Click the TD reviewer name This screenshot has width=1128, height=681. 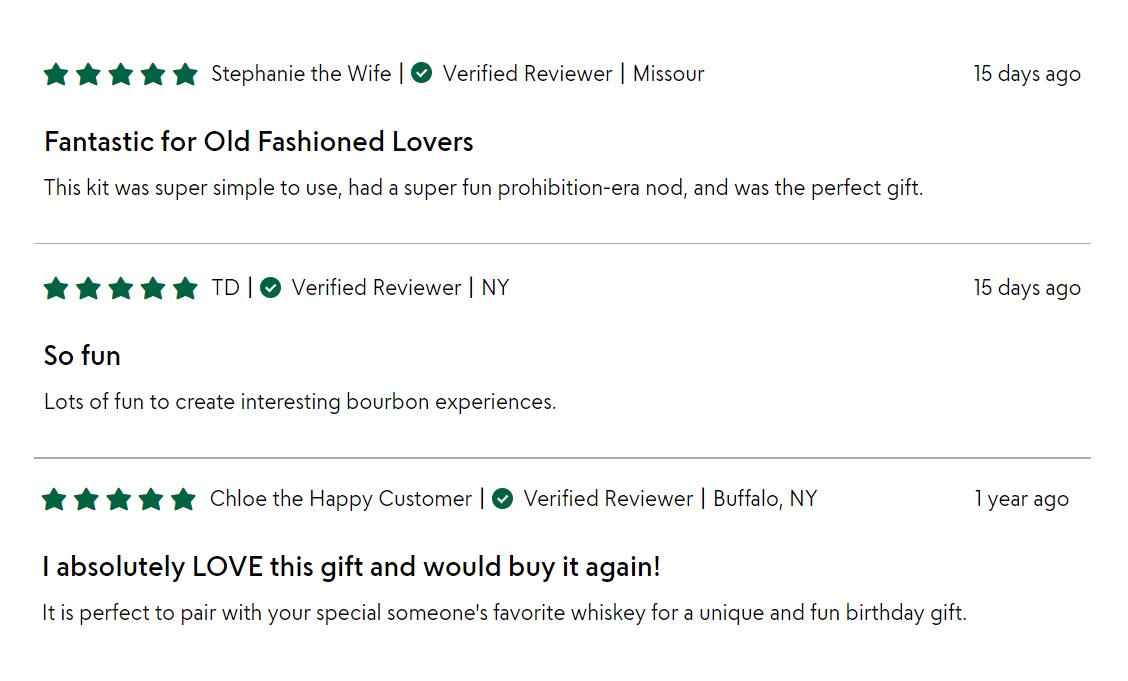(225, 288)
